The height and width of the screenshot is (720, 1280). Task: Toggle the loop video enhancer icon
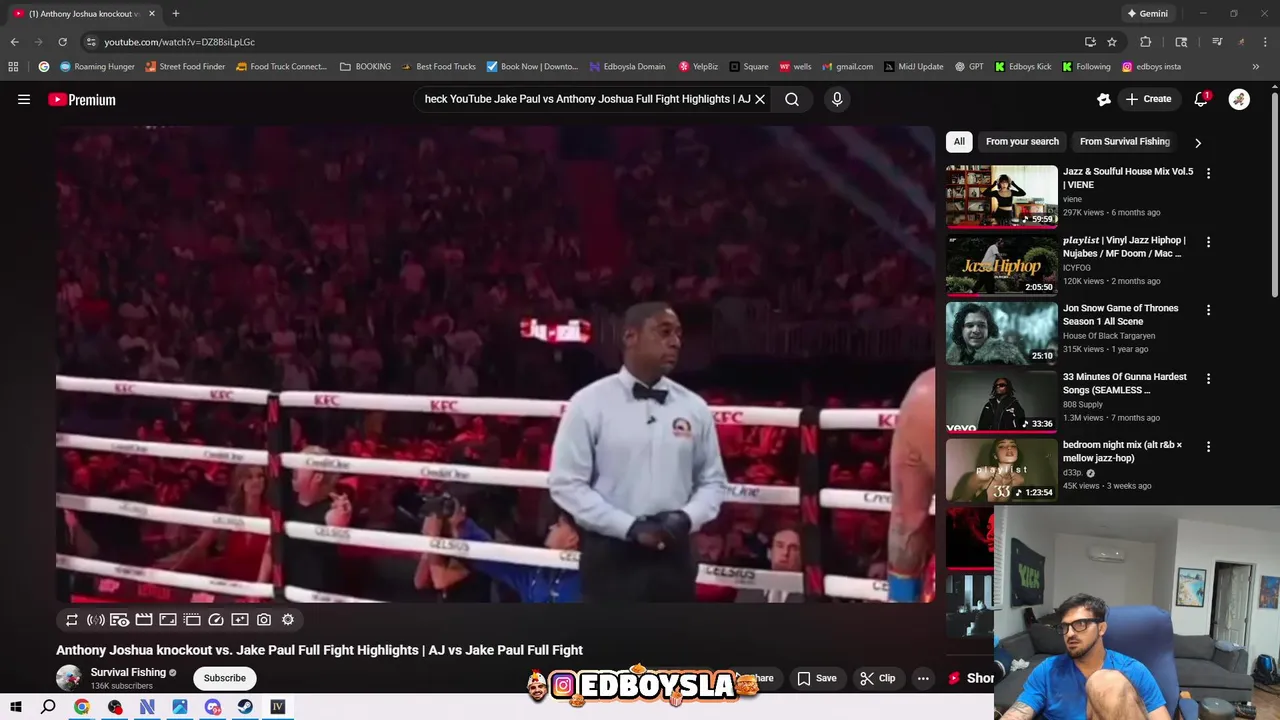(72, 620)
